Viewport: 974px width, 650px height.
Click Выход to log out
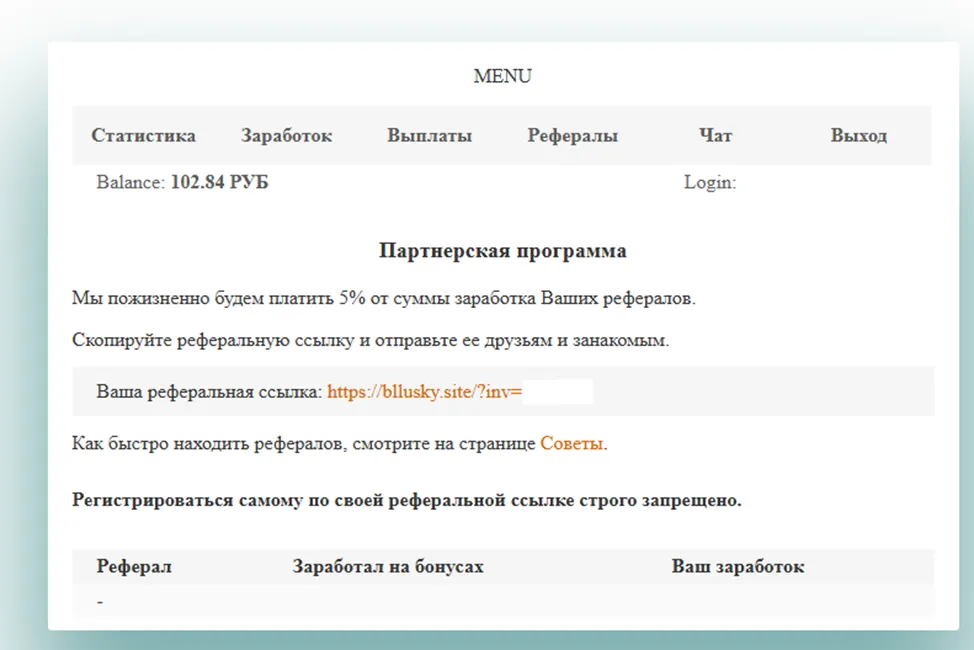[x=859, y=135]
